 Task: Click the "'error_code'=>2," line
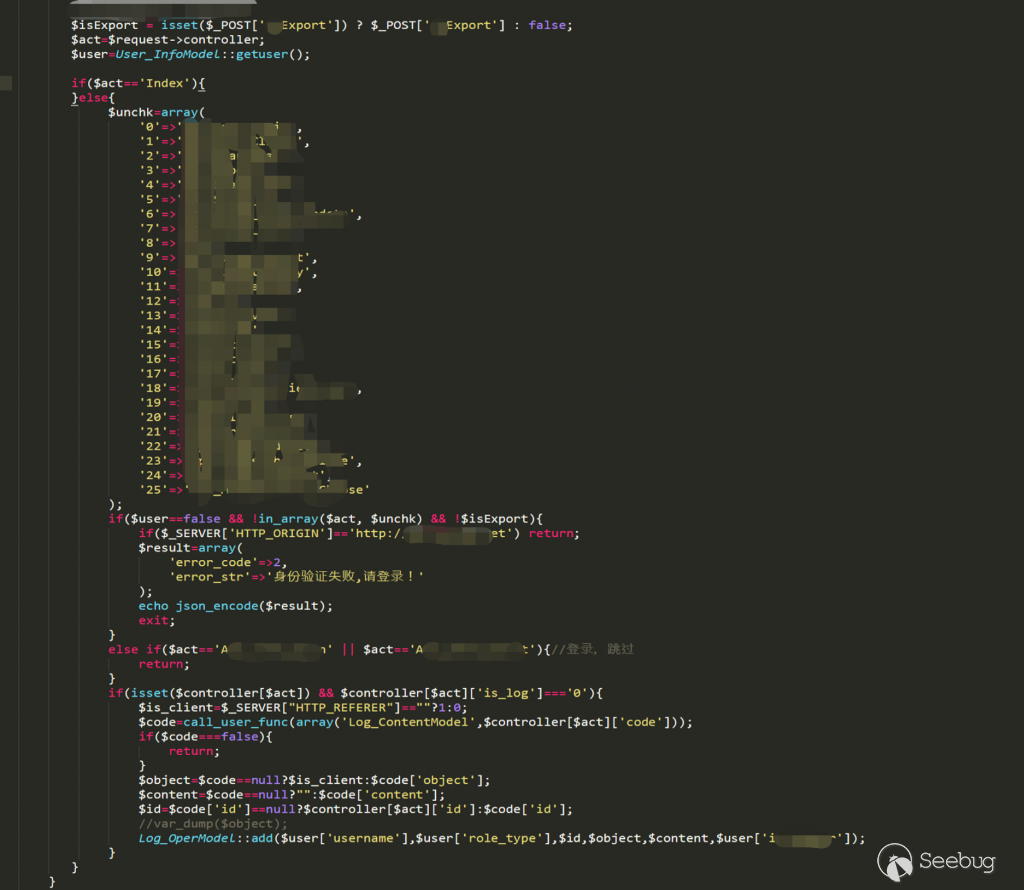click(x=228, y=562)
